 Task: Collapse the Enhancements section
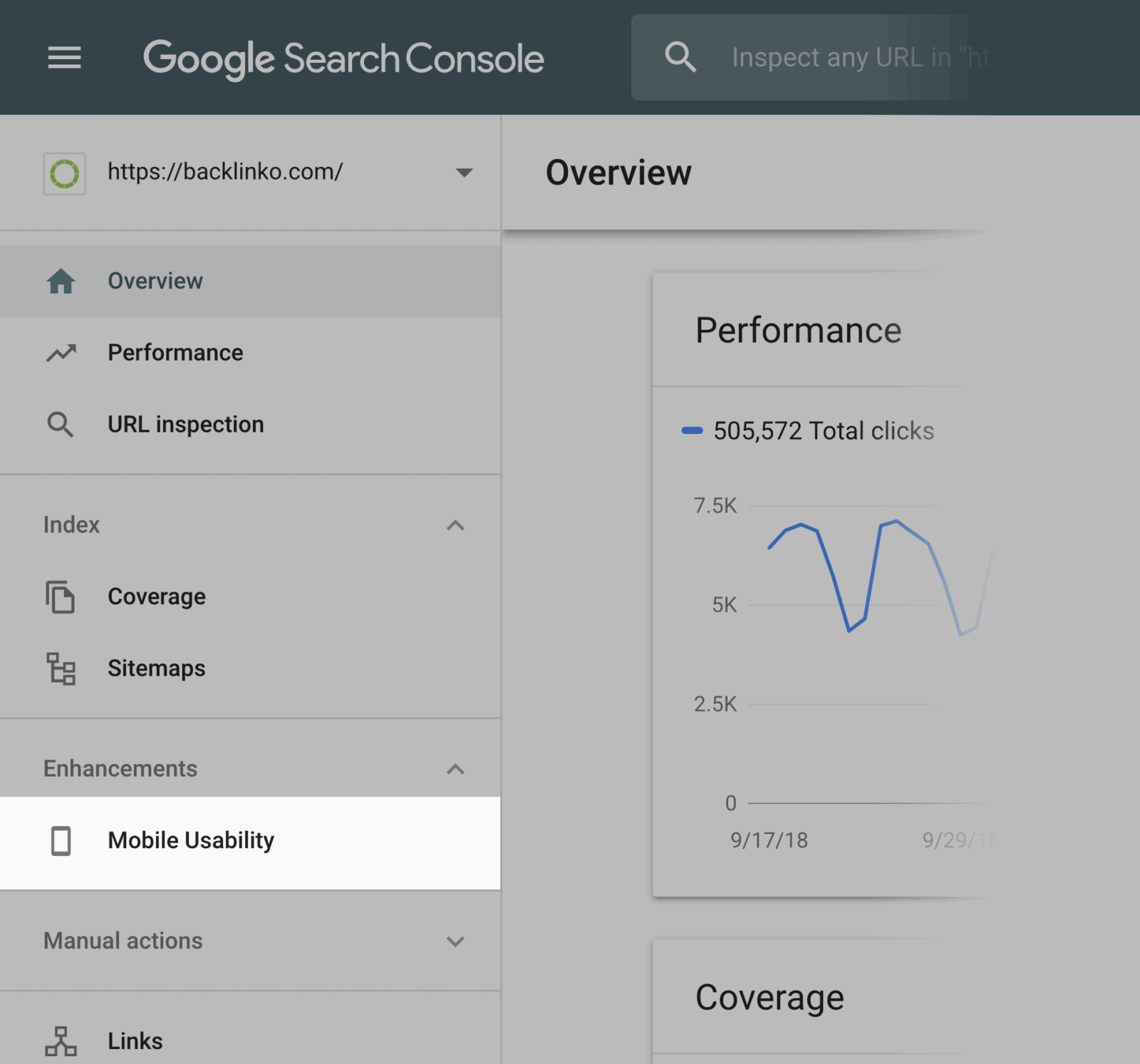(x=455, y=769)
